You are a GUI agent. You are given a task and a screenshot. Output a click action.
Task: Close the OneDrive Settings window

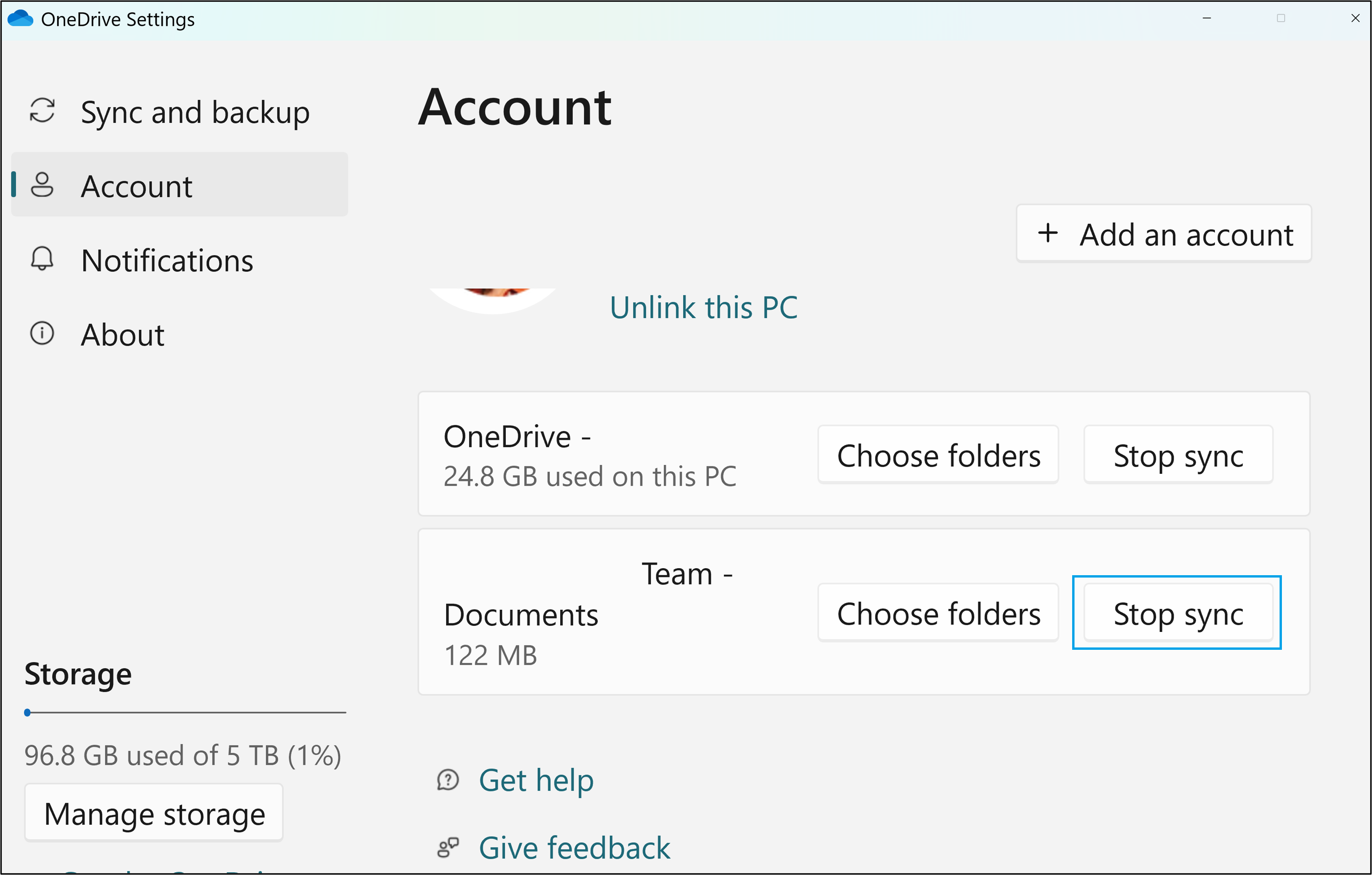tap(1355, 18)
